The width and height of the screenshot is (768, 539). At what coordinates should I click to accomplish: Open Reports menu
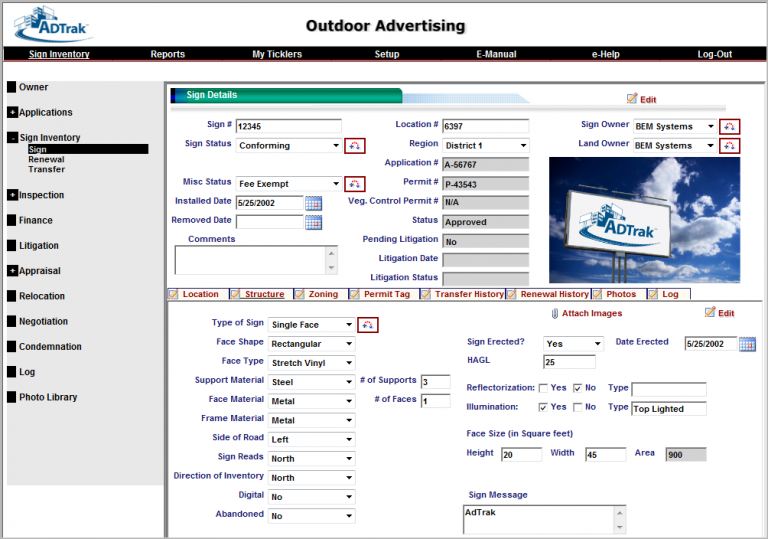(x=168, y=54)
